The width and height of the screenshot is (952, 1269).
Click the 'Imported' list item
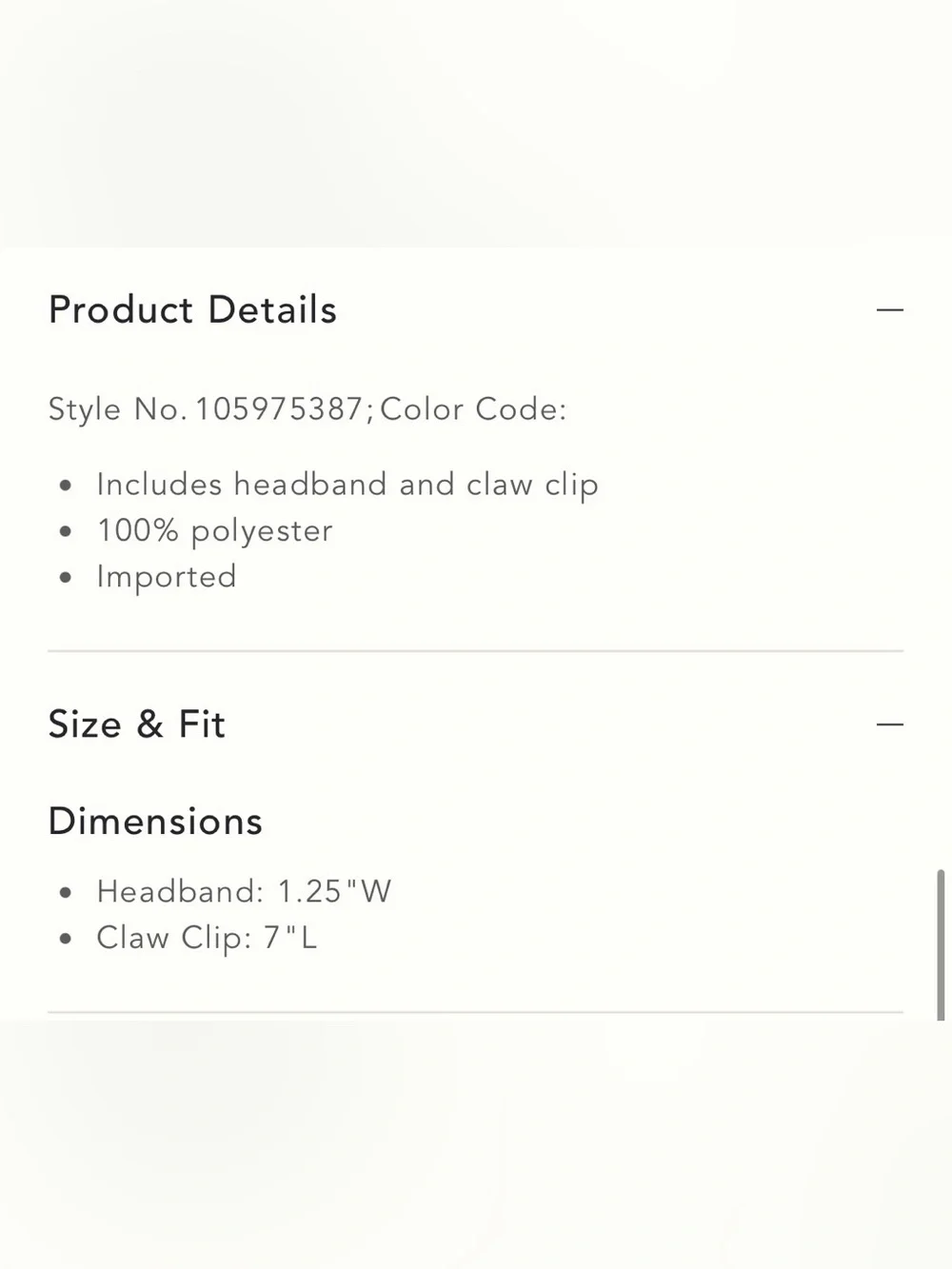click(x=167, y=577)
